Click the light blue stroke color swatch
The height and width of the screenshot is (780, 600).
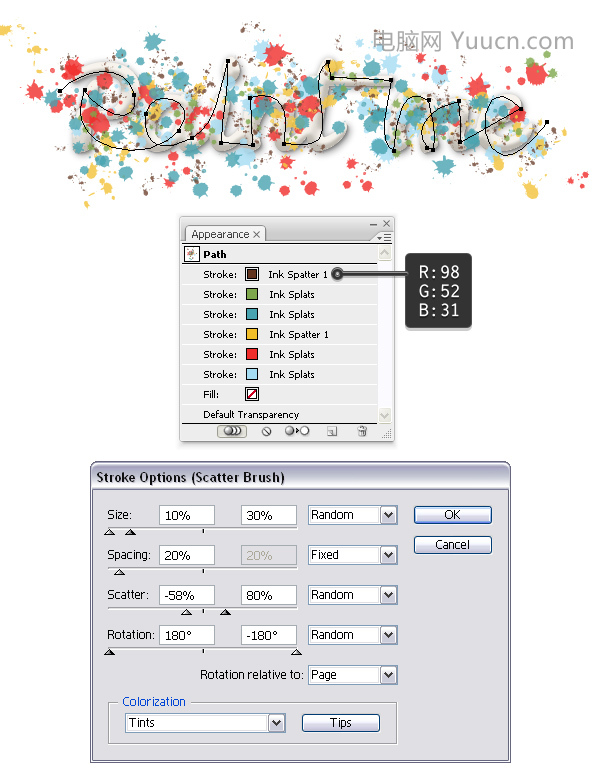252,374
